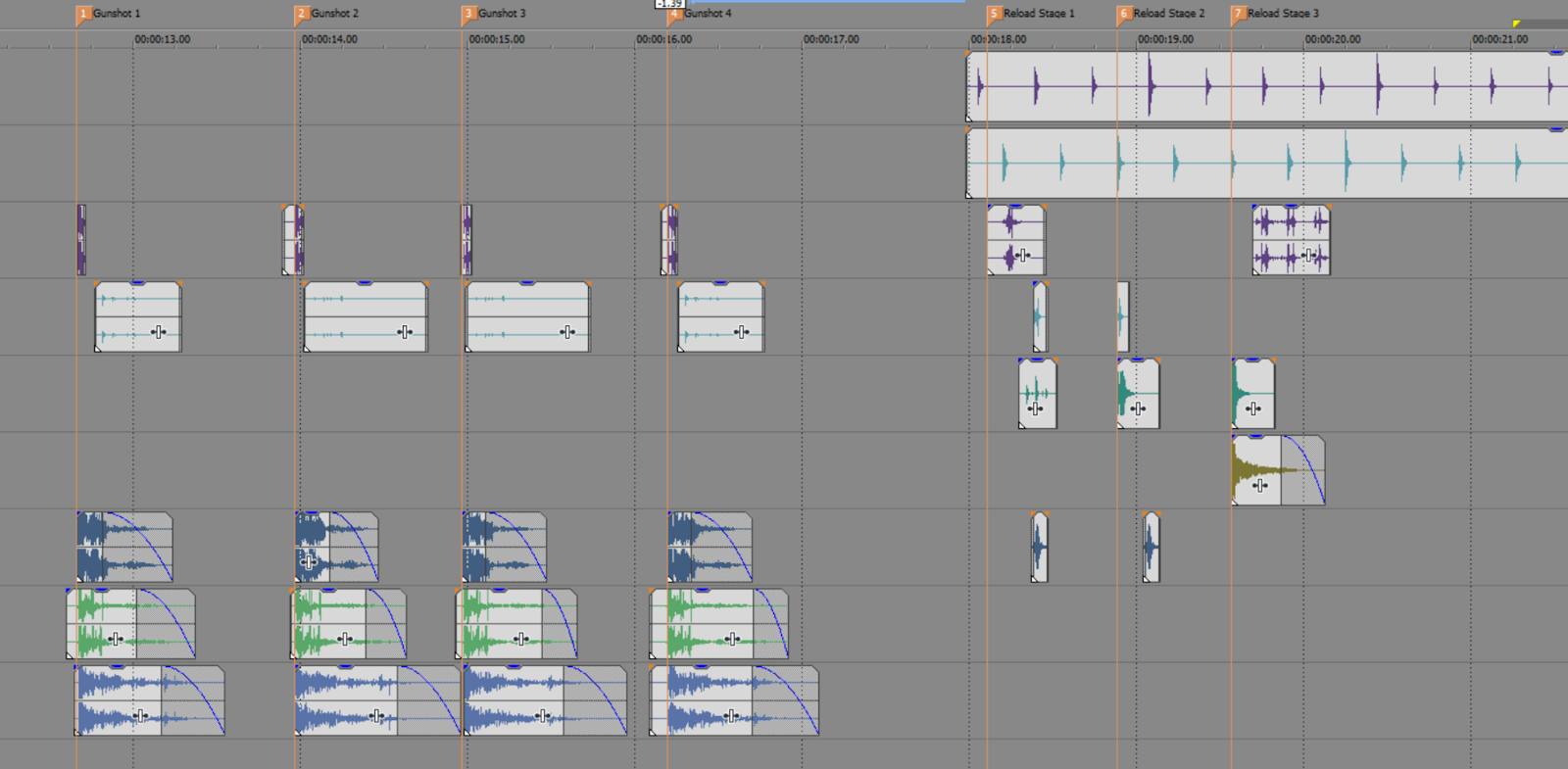Image resolution: width=1568 pixels, height=769 pixels.
Task: Select the dark blue clip at Gunshot 3
Action: pyautogui.click(x=504, y=548)
